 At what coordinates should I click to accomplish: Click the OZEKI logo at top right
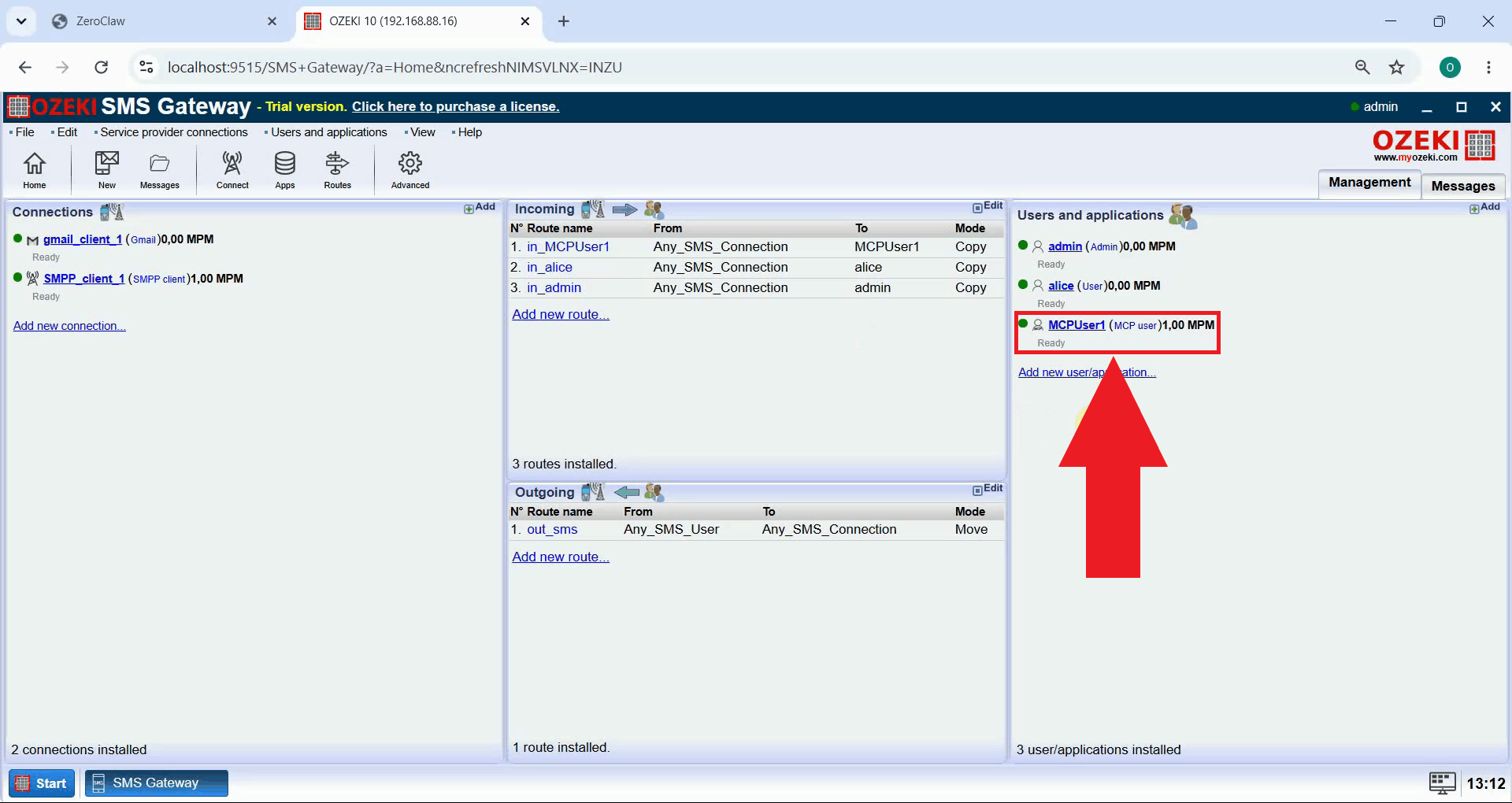pyautogui.click(x=1434, y=146)
